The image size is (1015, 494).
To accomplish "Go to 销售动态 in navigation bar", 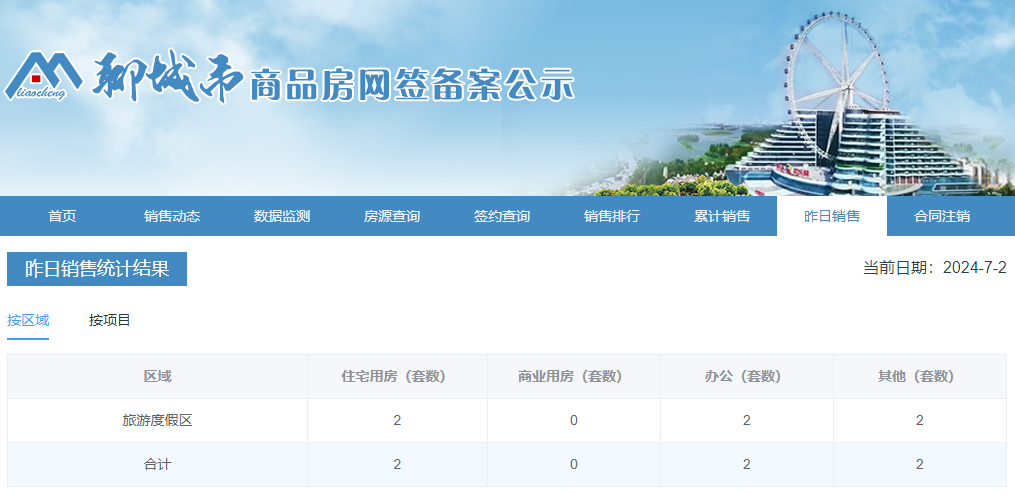I will 172,216.
